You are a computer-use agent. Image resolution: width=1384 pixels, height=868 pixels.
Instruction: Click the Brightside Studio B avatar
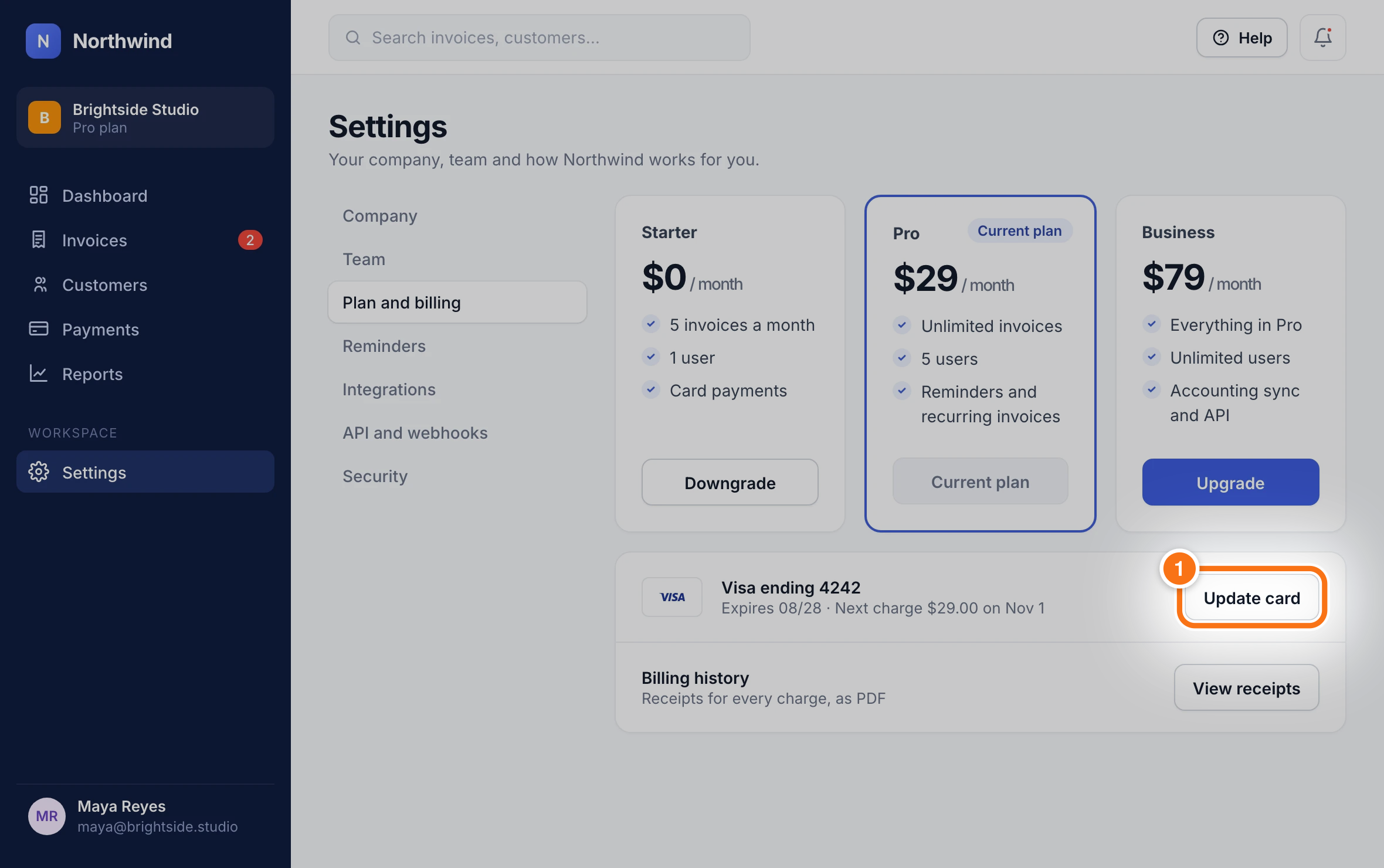pos(45,117)
